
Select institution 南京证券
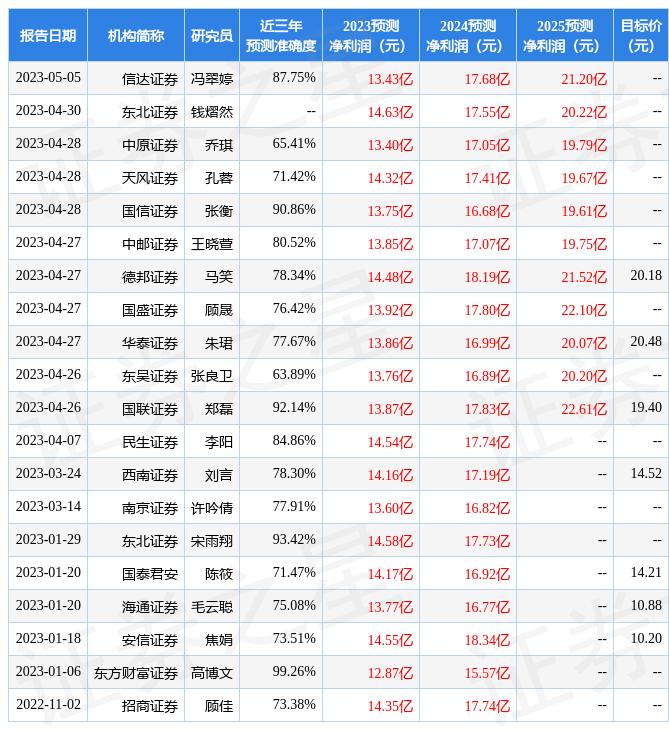150,508
